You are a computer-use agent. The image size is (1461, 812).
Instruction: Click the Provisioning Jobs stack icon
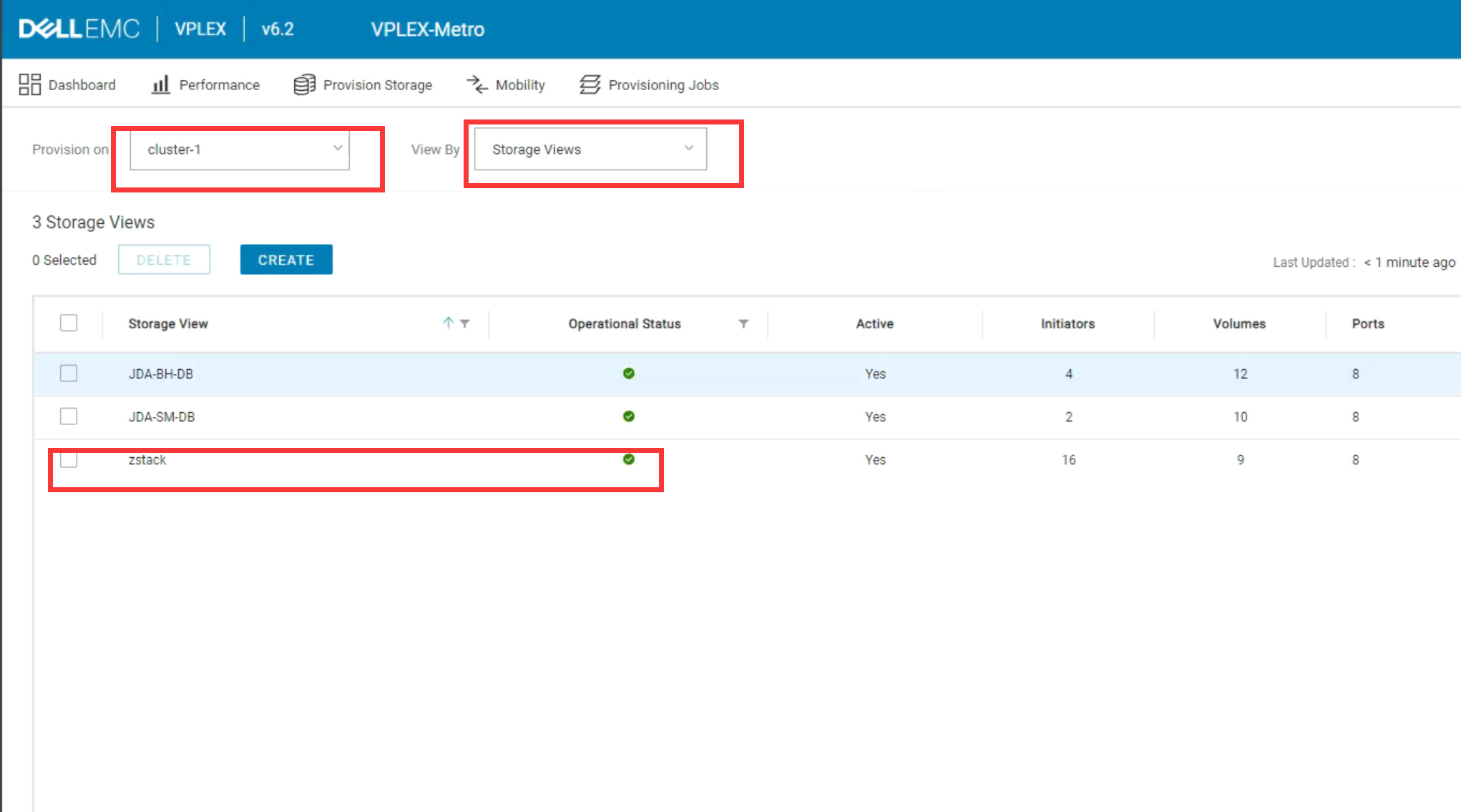pyautogui.click(x=590, y=84)
